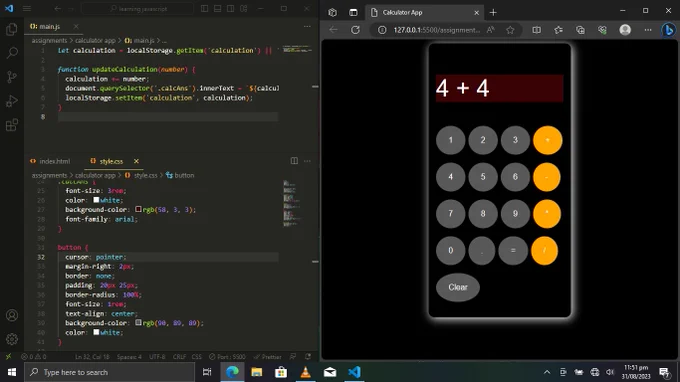Click calculator button 5

click(483, 177)
